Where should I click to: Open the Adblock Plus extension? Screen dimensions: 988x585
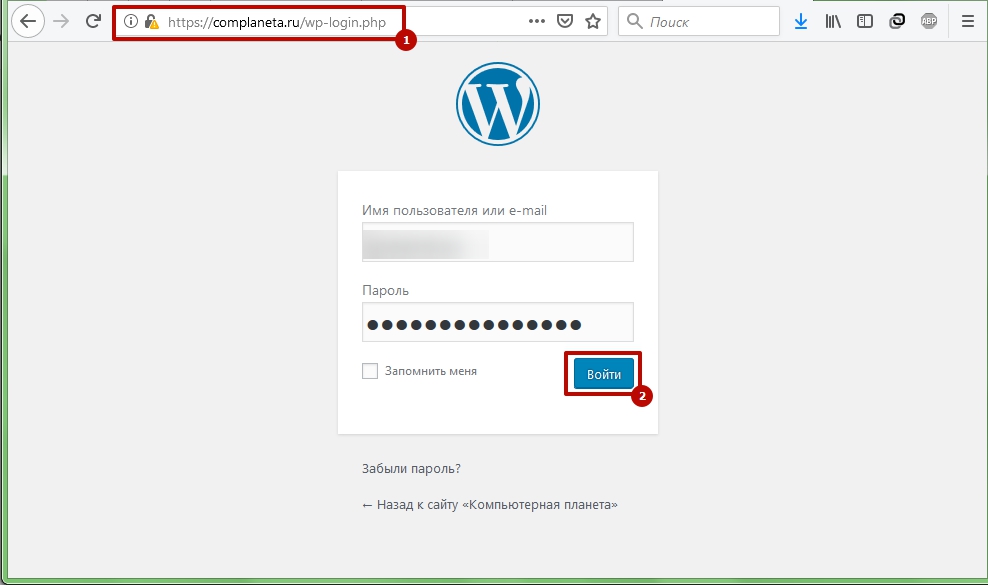tap(929, 21)
